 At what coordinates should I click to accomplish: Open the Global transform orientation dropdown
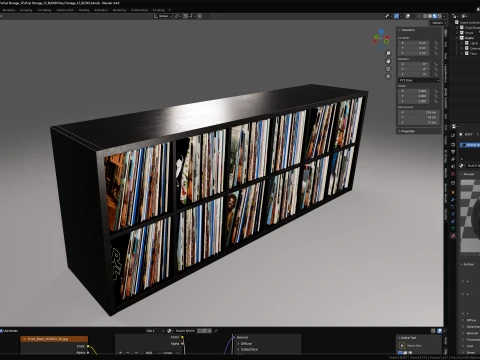click(x=163, y=16)
